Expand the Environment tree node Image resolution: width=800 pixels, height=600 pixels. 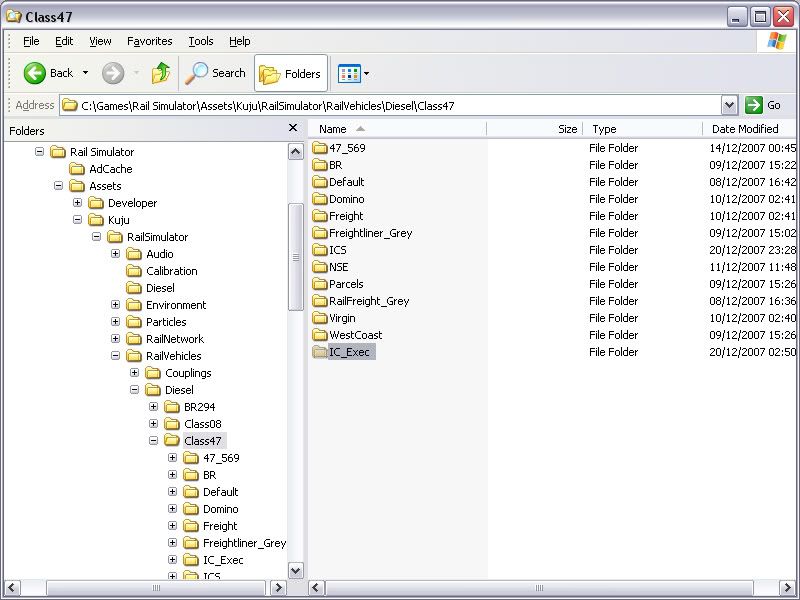[x=115, y=305]
